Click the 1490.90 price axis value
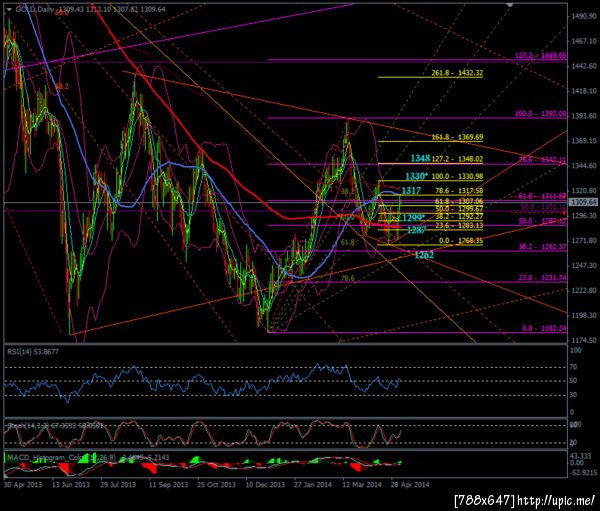Viewport: 600px width, 511px height. click(x=584, y=16)
